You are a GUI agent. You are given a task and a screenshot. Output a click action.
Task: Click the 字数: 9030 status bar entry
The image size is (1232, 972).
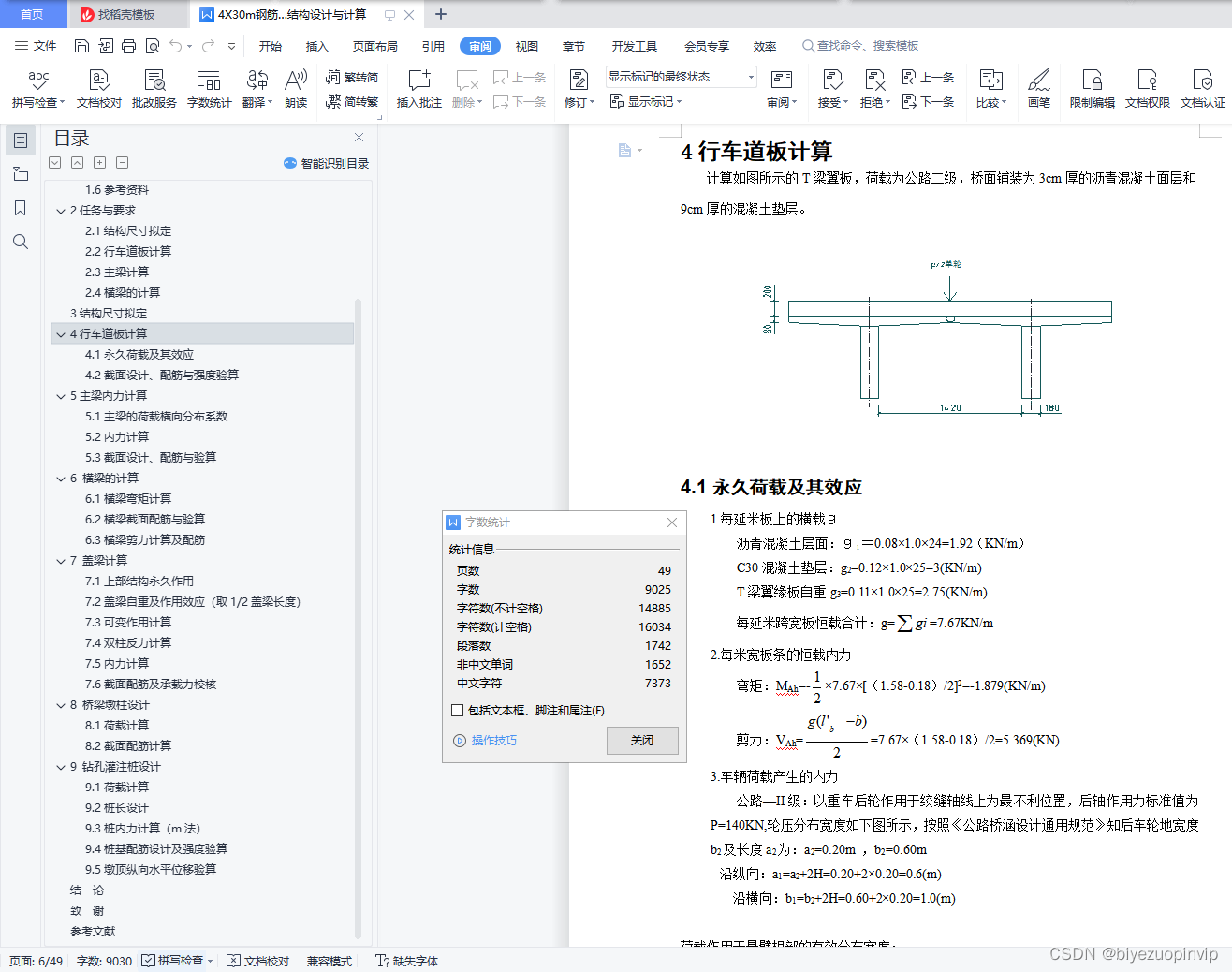click(x=104, y=961)
